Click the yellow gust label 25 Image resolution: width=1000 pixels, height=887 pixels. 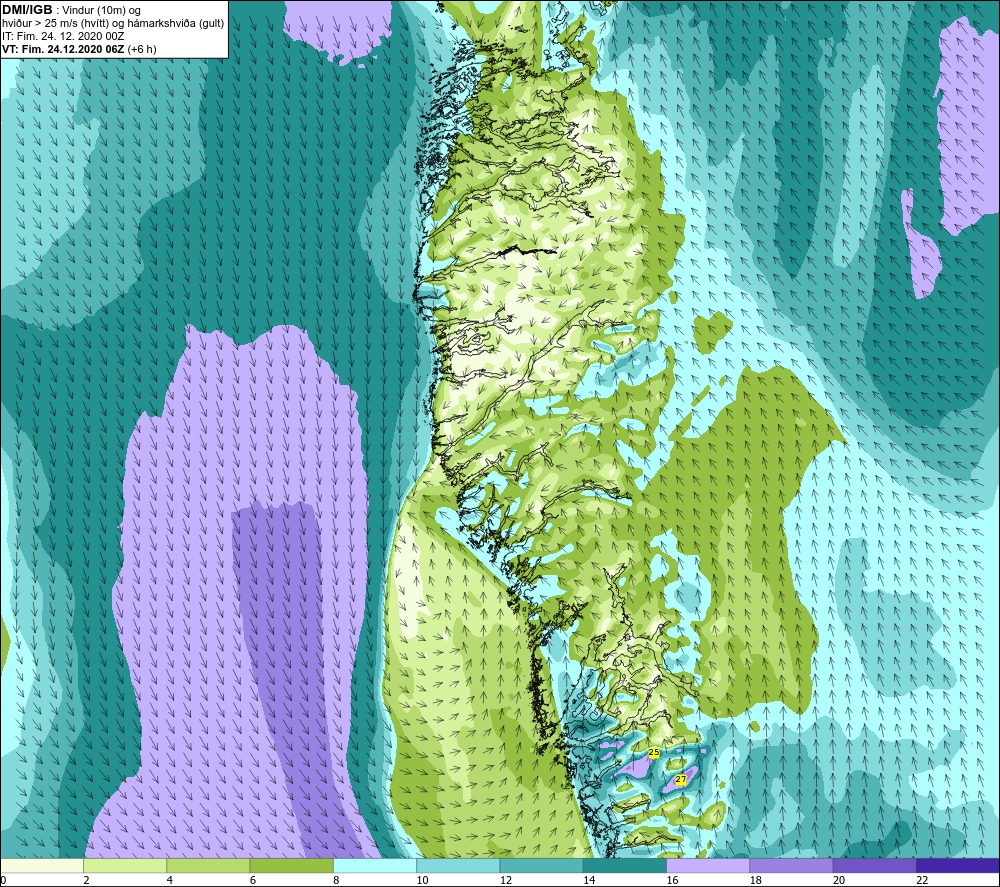[x=654, y=752]
